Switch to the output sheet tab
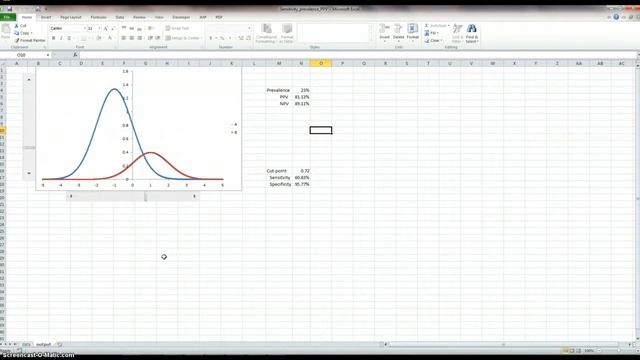This screenshot has height=360, width=640. click(x=43, y=345)
